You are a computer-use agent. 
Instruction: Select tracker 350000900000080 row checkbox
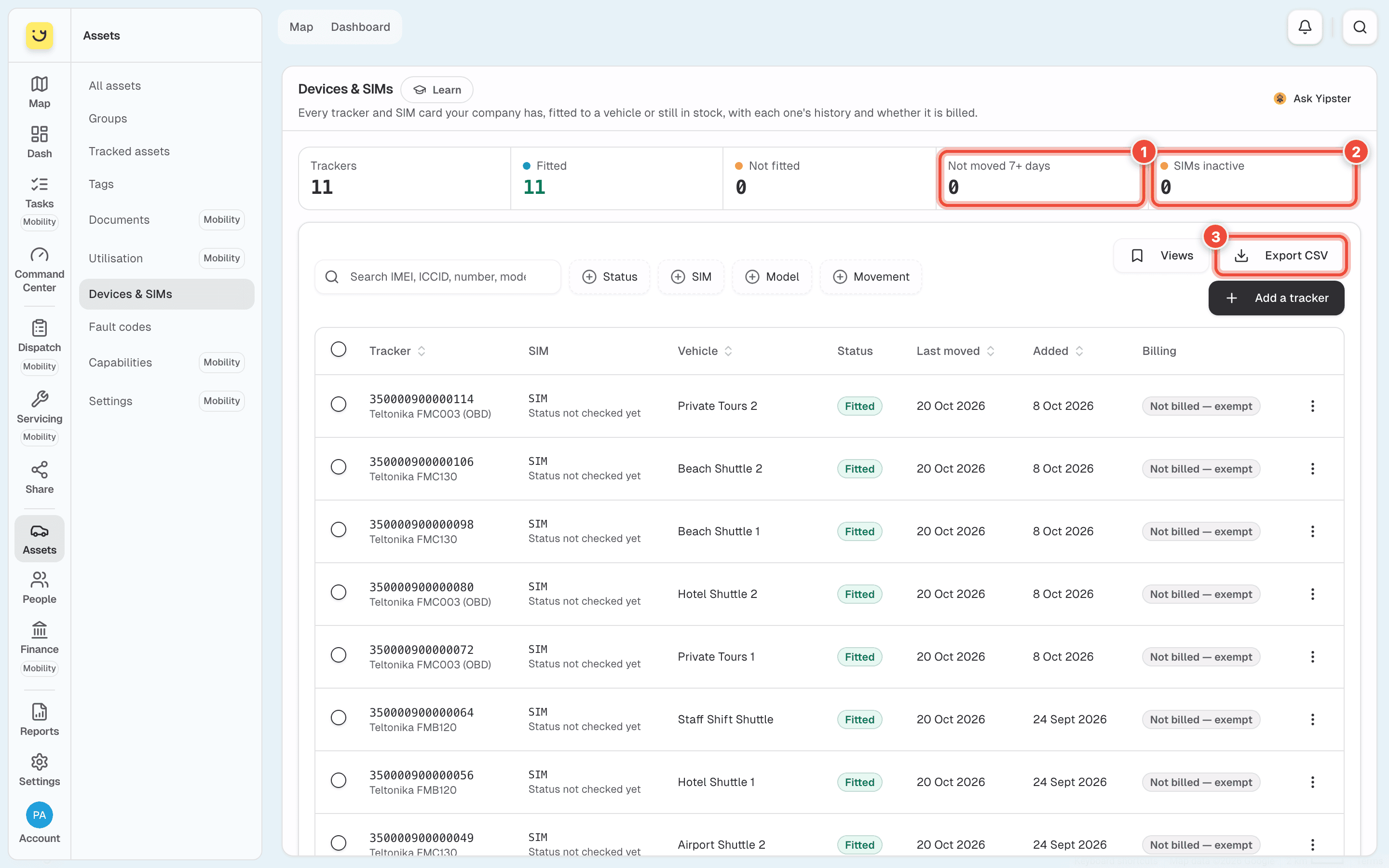[x=339, y=592]
